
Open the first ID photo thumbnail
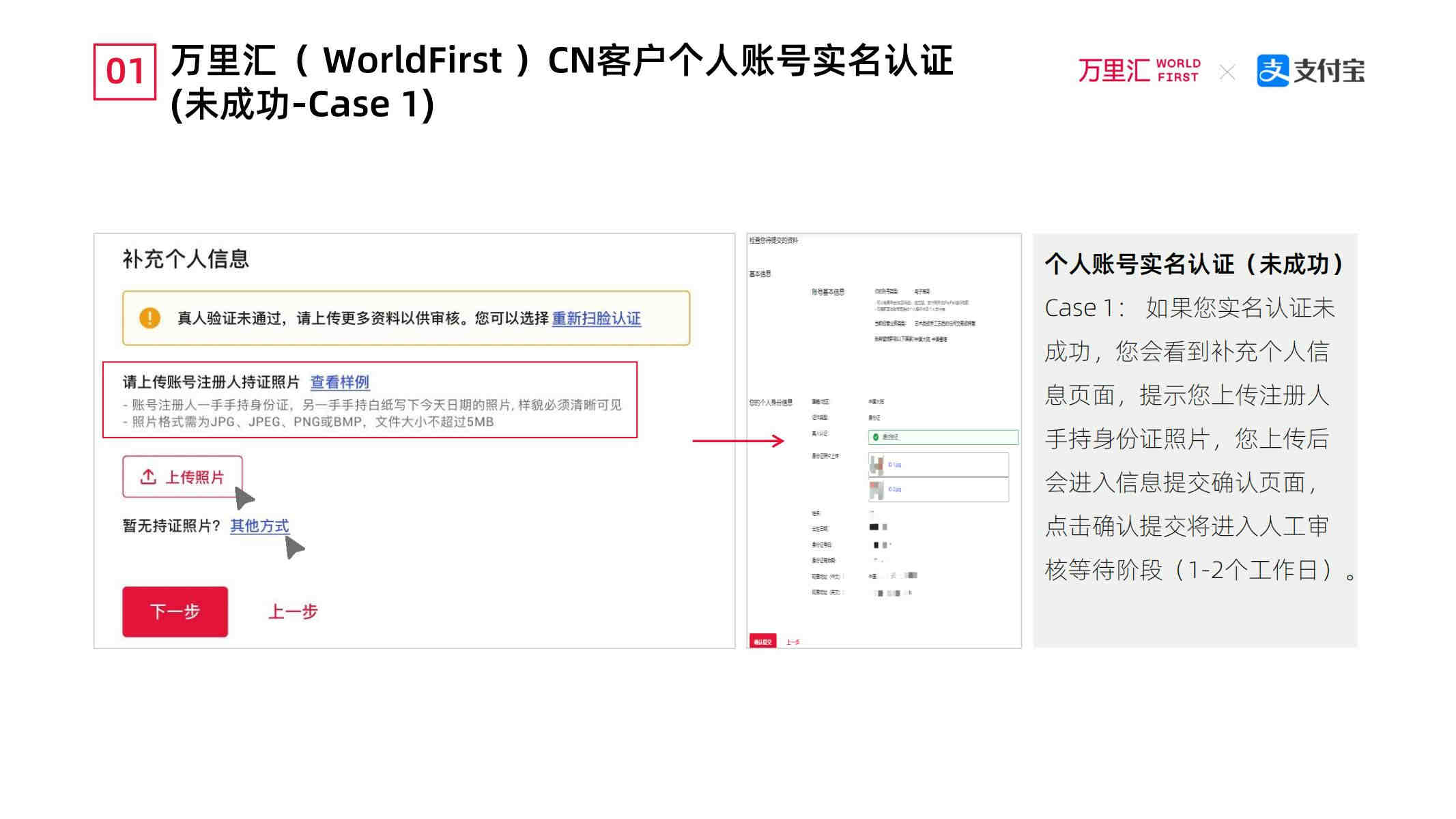876,465
